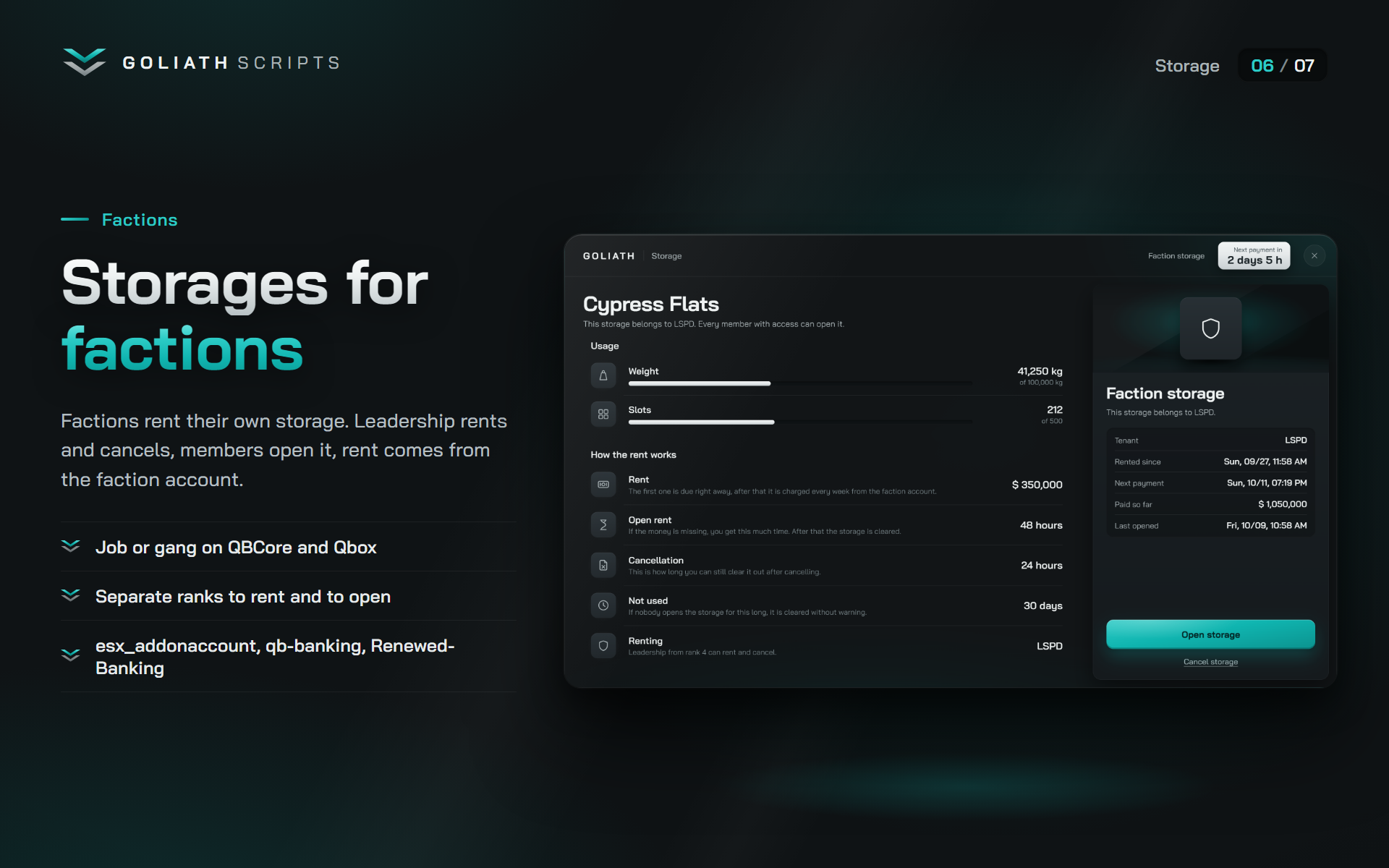
Task: Click the 41,250 kg weight value
Action: point(1040,371)
